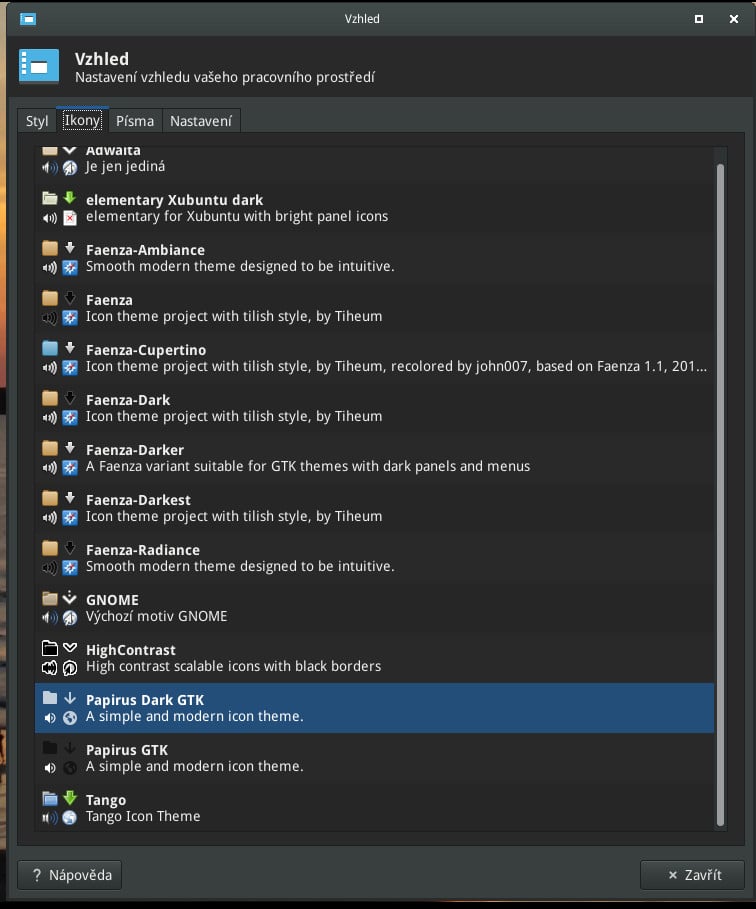Screen dimensions: 756x909
Task: Switch to the Nastavení tab
Action: [x=201, y=121]
